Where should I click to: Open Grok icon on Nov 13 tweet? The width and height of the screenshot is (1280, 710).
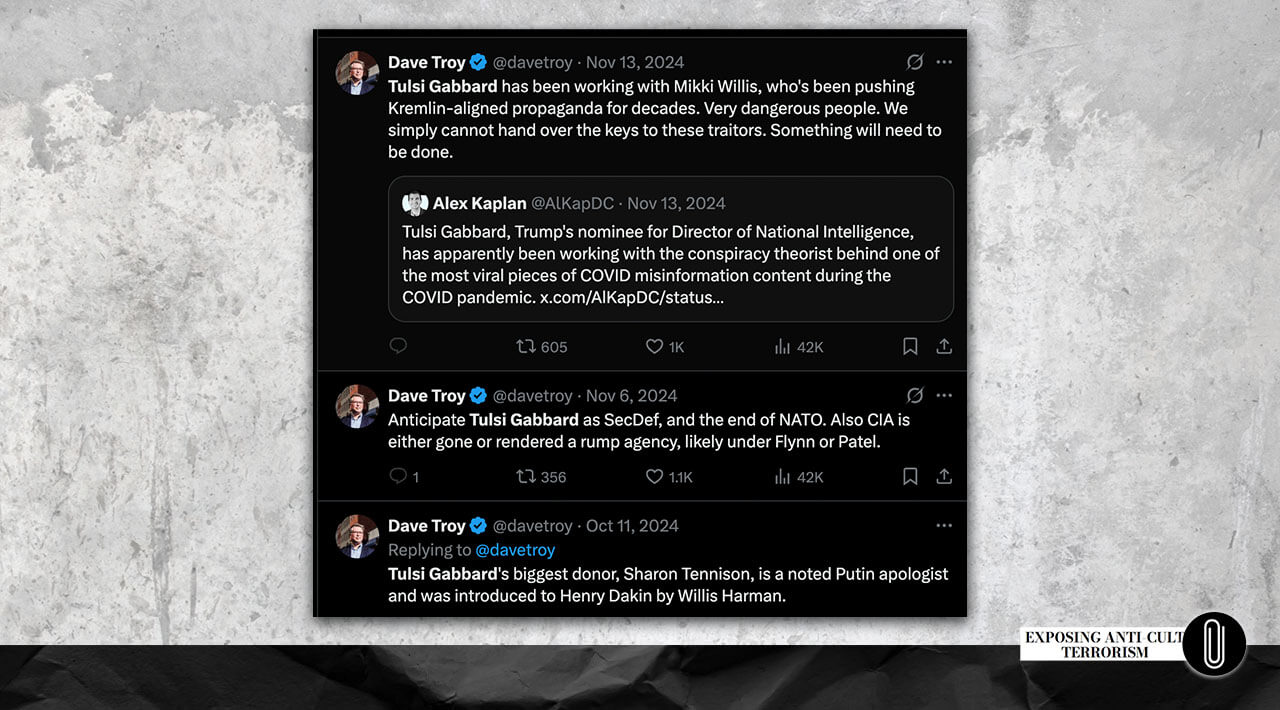click(x=914, y=62)
